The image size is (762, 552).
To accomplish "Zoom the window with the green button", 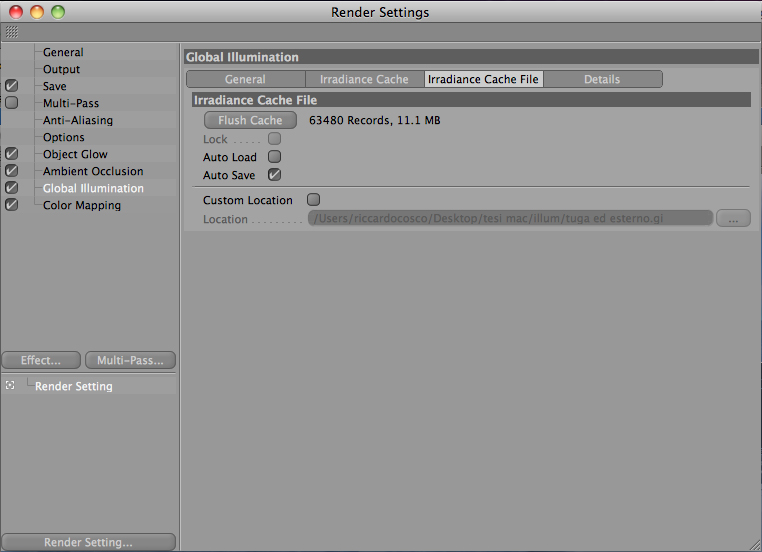I will pos(58,12).
